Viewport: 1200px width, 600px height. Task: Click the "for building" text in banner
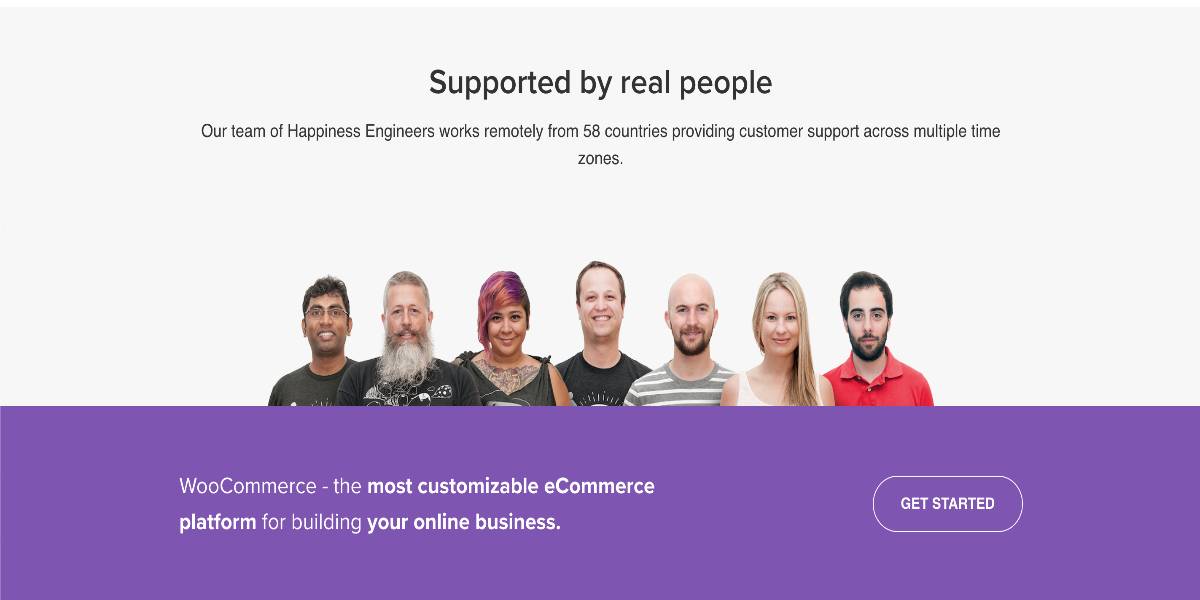point(312,522)
